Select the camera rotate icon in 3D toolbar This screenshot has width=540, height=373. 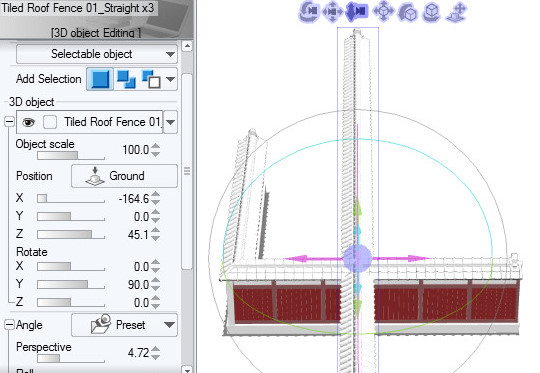pos(308,11)
